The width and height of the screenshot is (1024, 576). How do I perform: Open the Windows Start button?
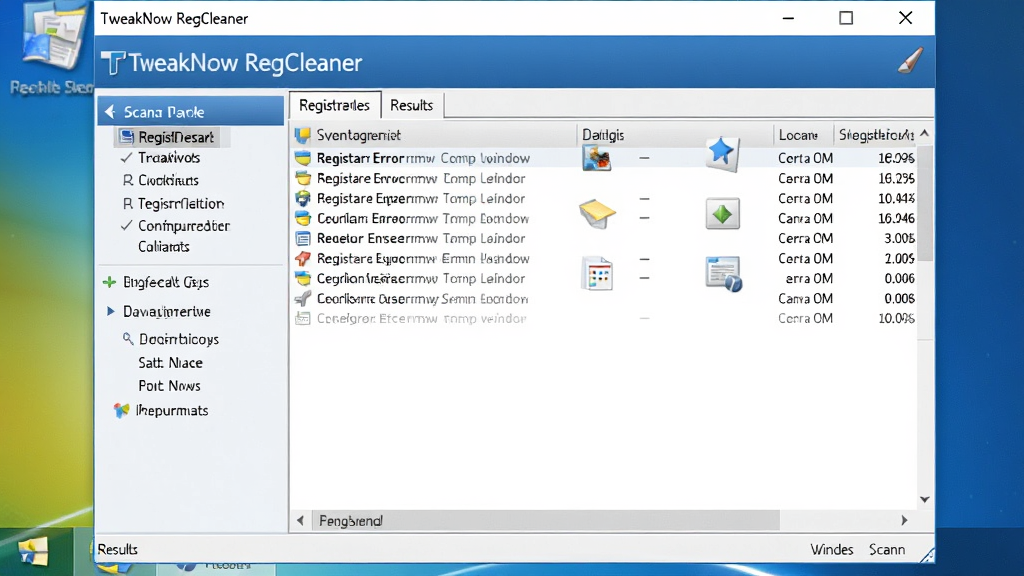[32, 552]
